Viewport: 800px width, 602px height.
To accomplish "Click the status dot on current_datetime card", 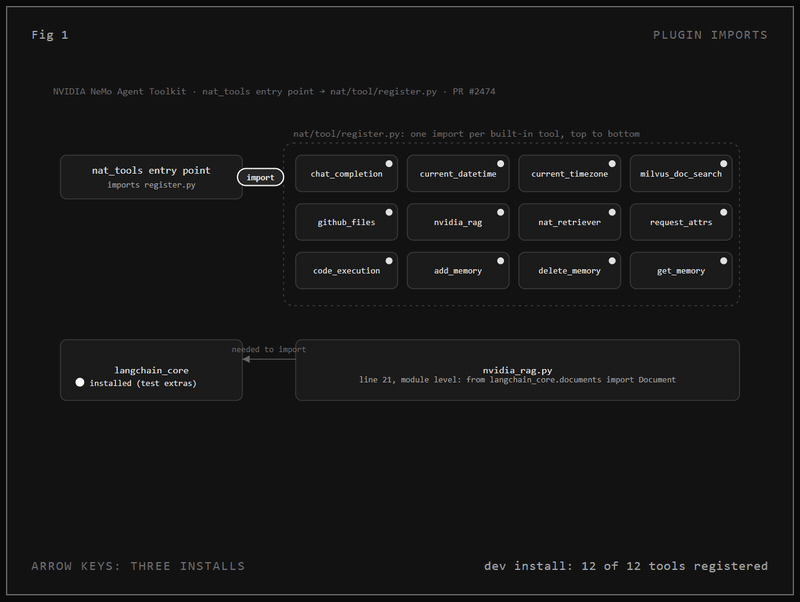I will 501,164.
